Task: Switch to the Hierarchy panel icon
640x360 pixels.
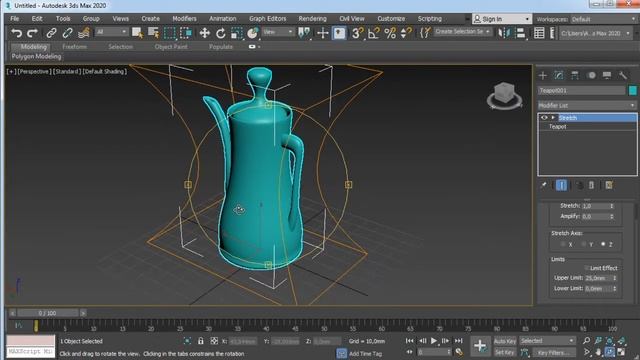Action: (x=575, y=75)
